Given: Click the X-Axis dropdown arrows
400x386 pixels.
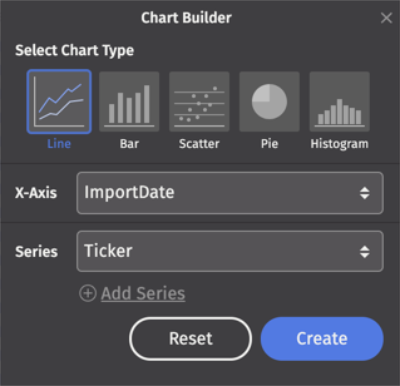Looking at the screenshot, I should click(x=365, y=193).
